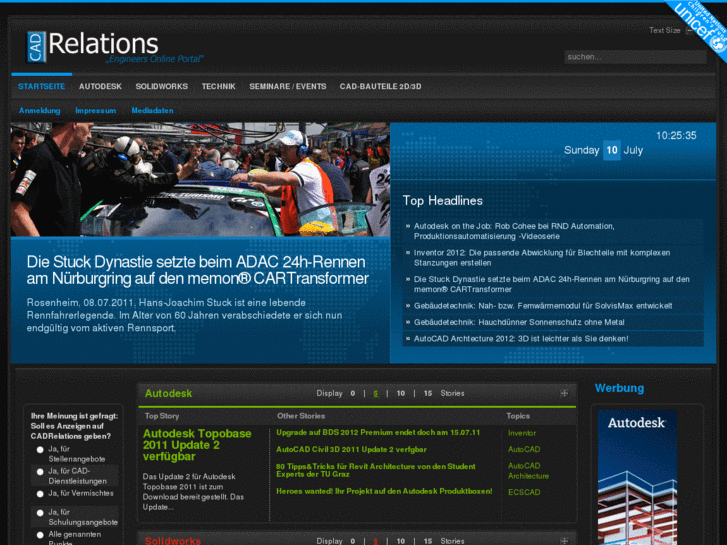Open the SolvisMax Fernwärmemodul headline
The width and height of the screenshot is (727, 545).
point(543,306)
